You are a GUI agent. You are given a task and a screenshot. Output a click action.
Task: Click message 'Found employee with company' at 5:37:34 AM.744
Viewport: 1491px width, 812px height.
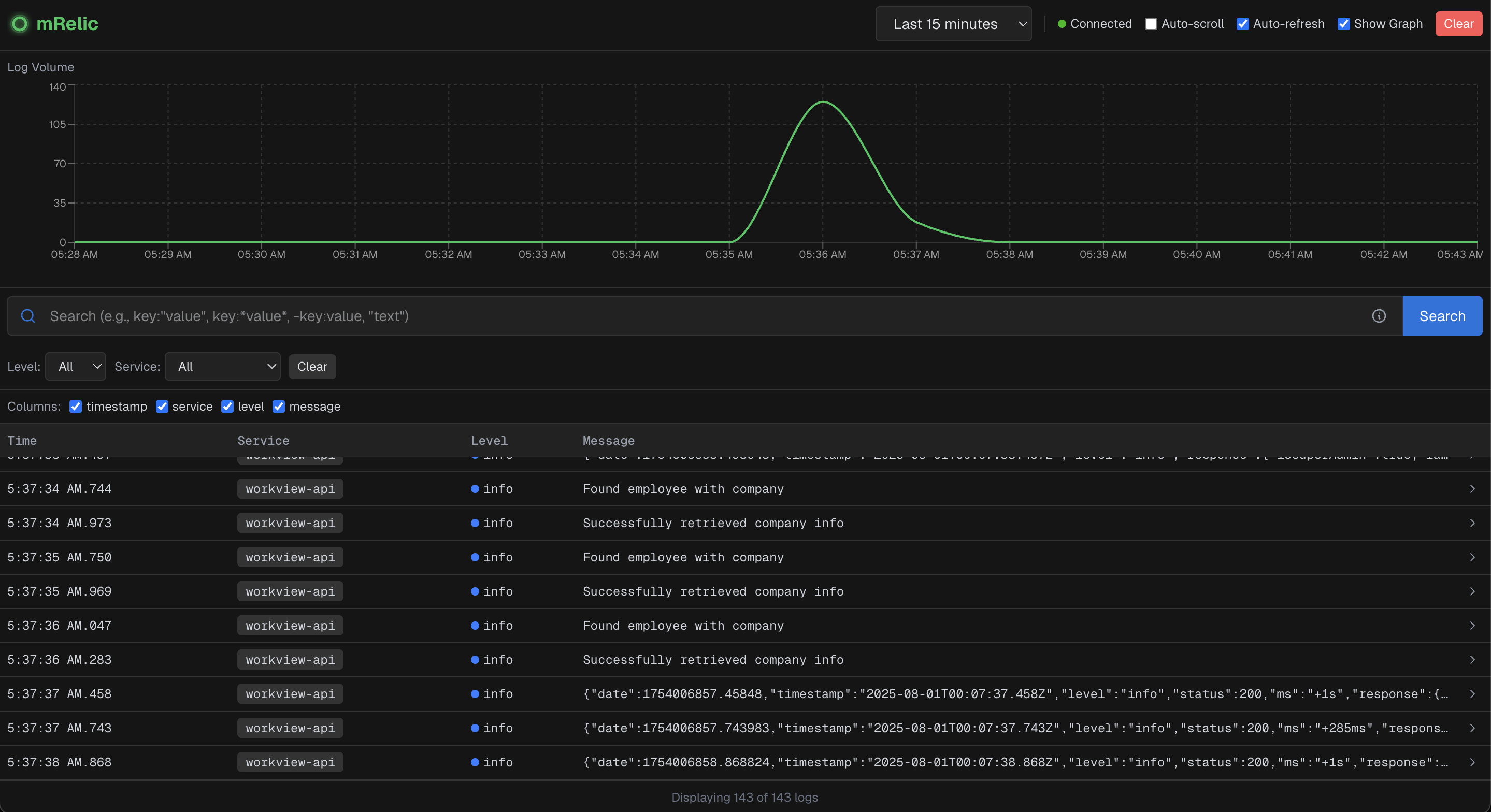coord(683,489)
